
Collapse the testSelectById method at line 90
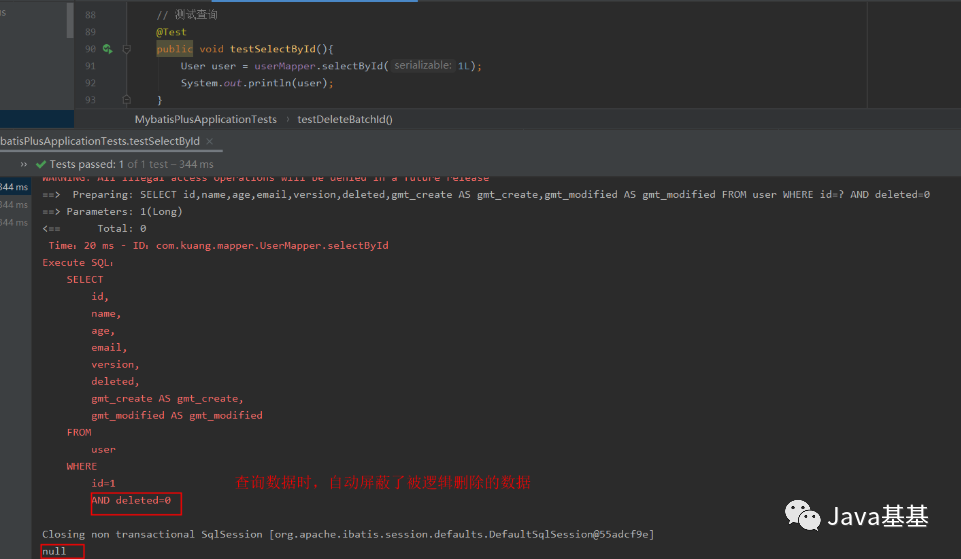(126, 49)
